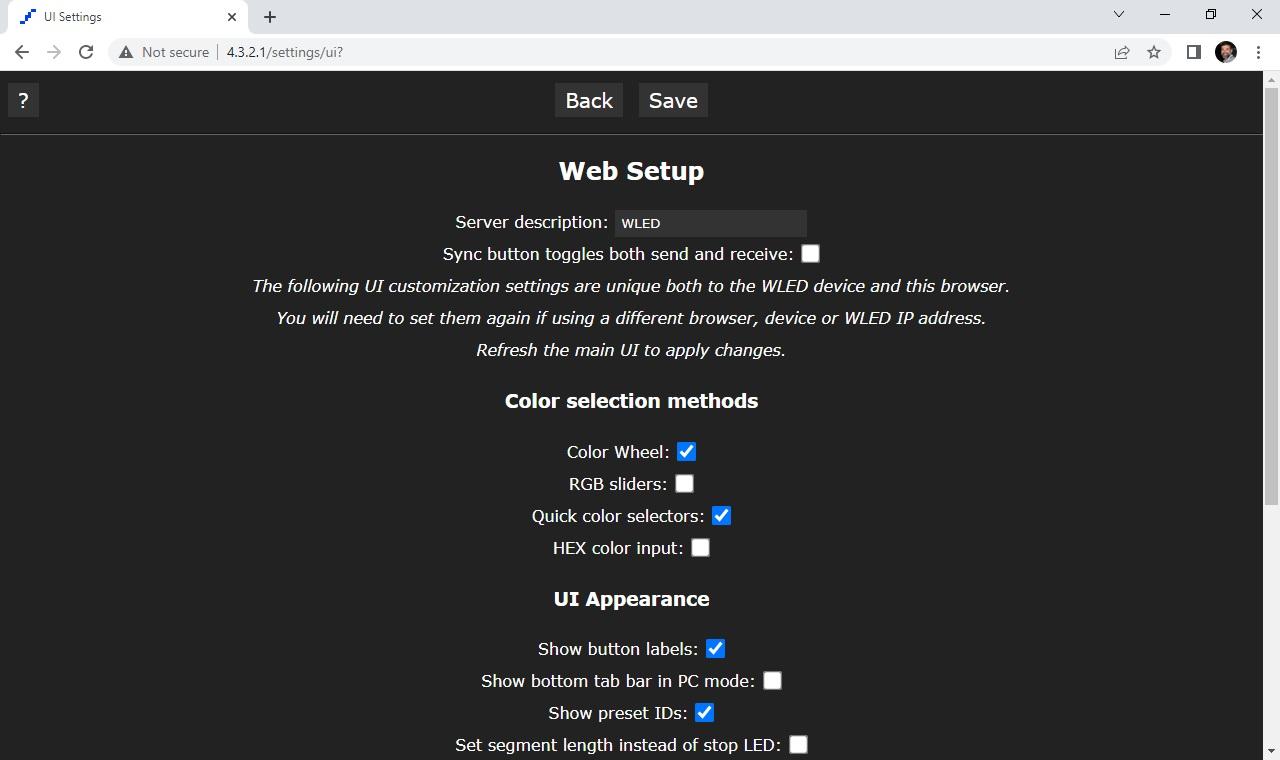
Task: Open the browser side panel icon
Action: coord(1193,52)
